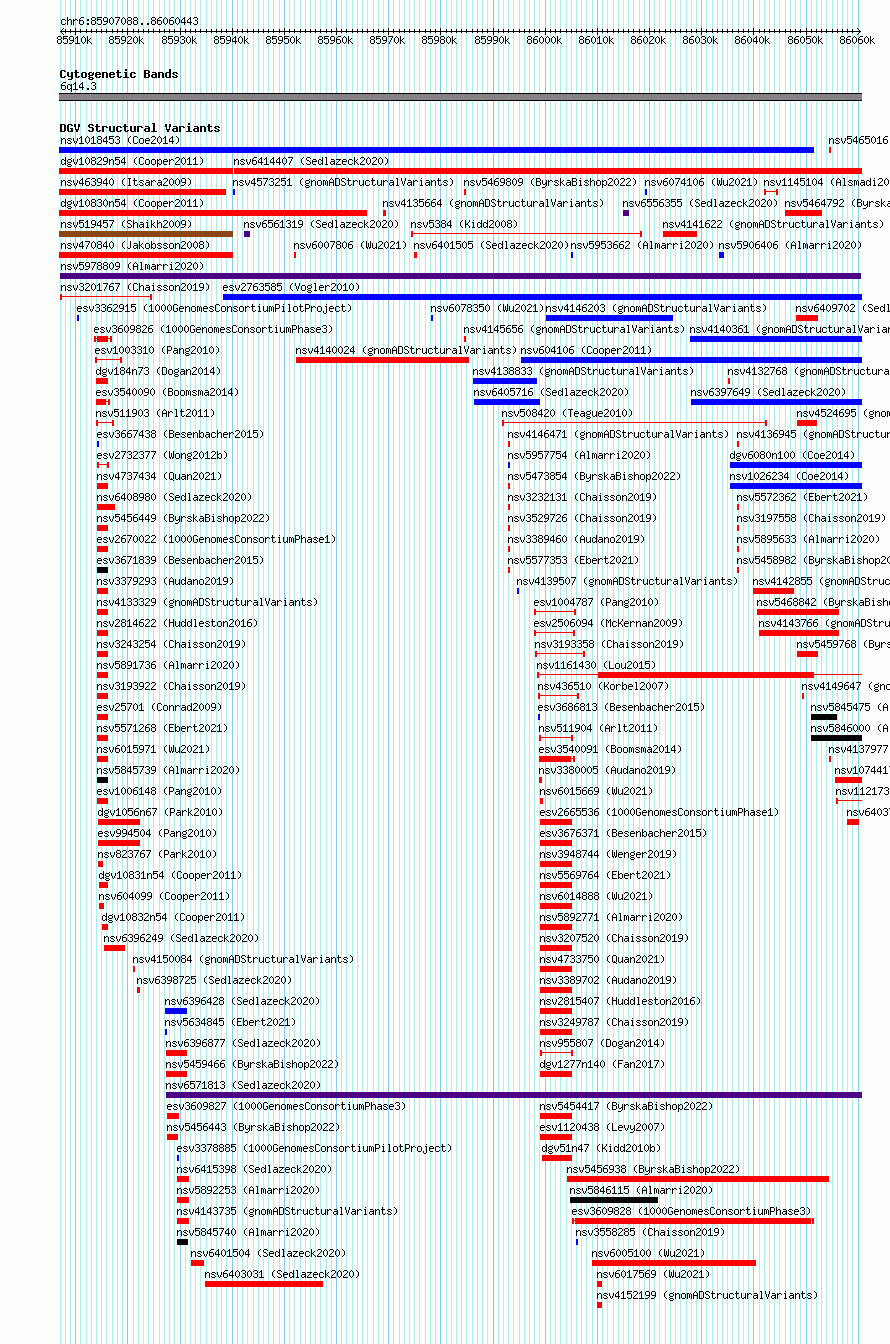Click nsv5469809 (ByrskaBishop2022) label
This screenshot has width=890, height=1344.
pos(549,182)
